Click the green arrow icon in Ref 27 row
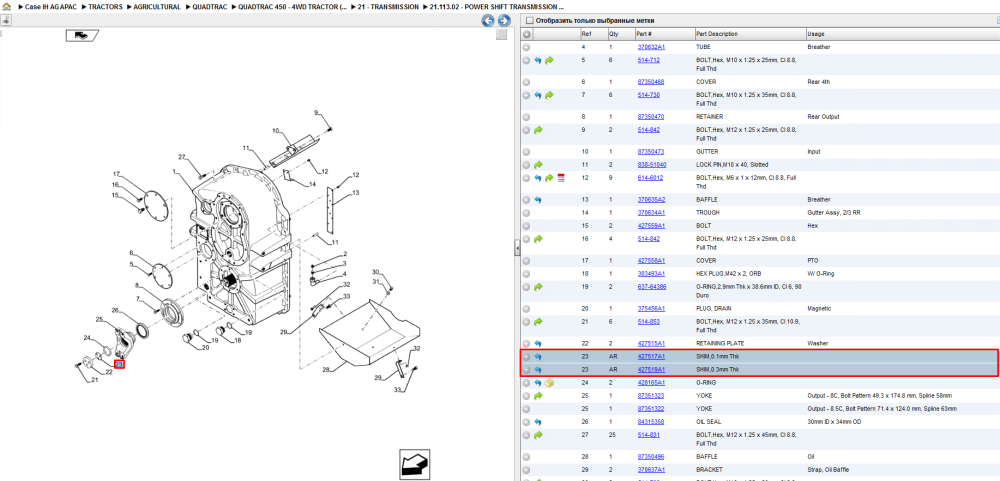The height and width of the screenshot is (481, 1000). point(538,435)
